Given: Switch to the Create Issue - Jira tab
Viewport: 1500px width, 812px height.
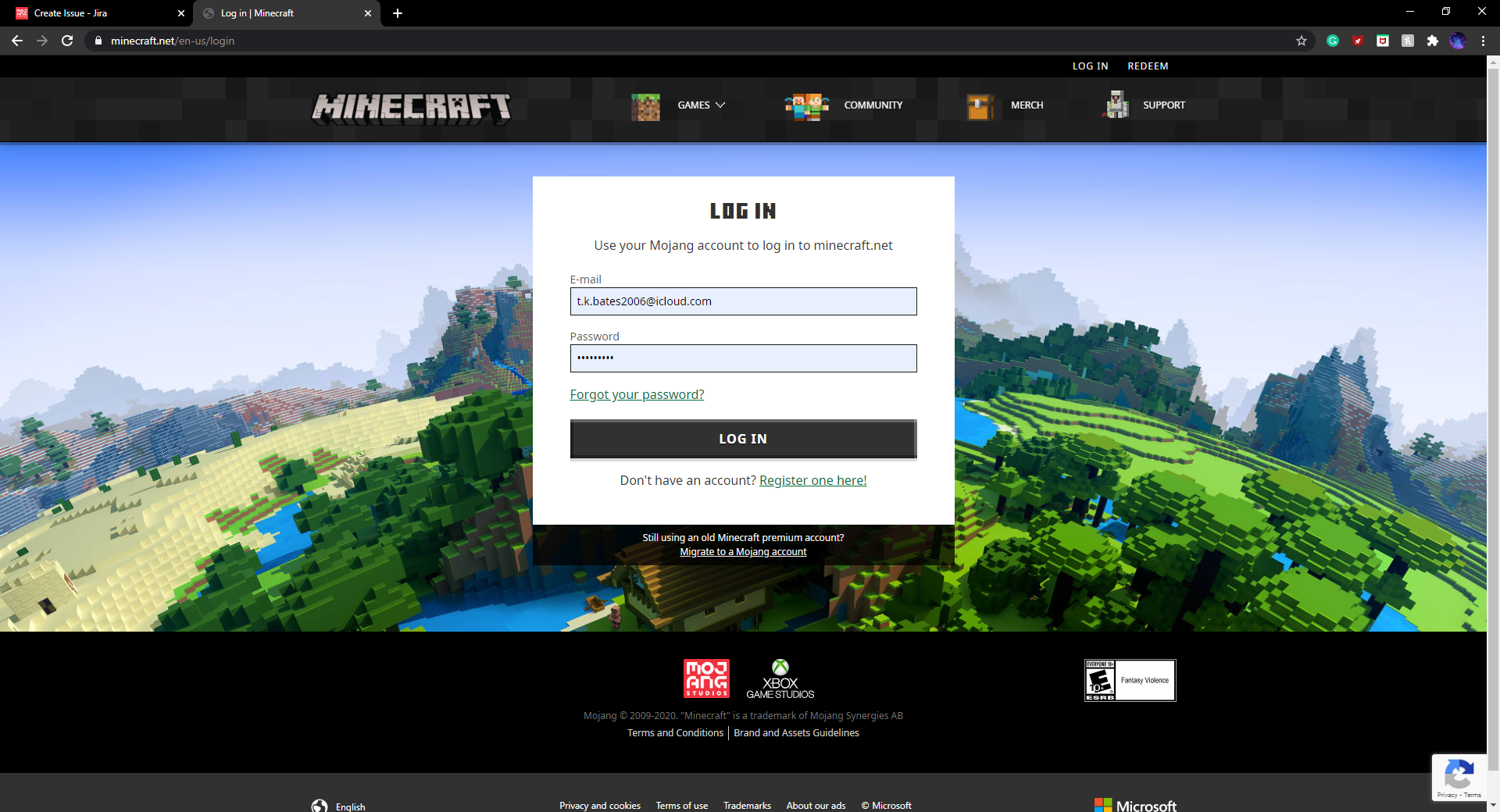Looking at the screenshot, I should click(95, 13).
